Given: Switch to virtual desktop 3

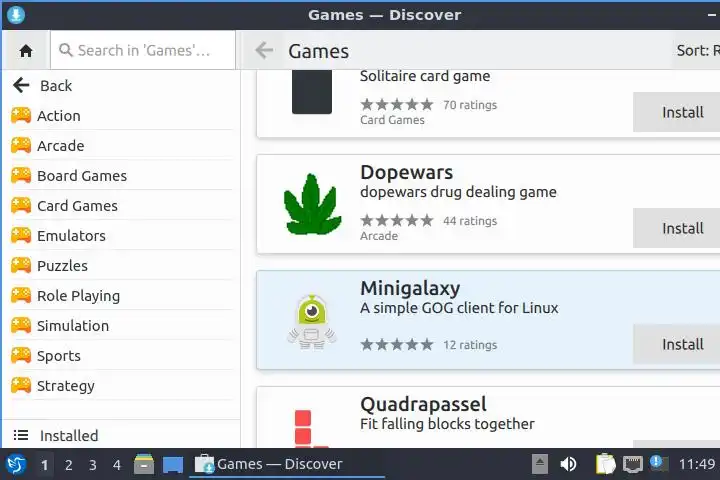Looking at the screenshot, I should (x=93, y=465).
